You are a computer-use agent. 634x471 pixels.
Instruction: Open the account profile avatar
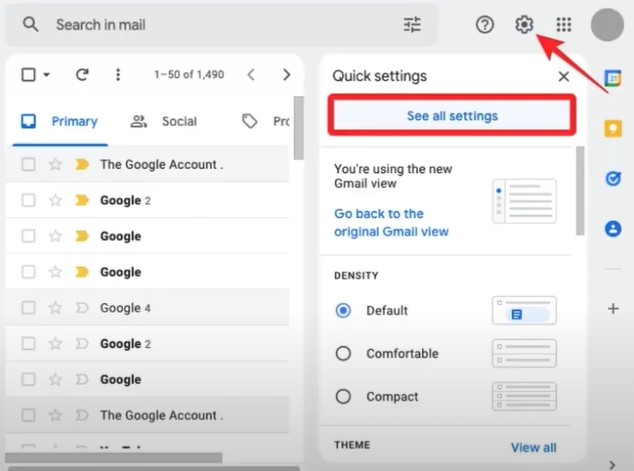pyautogui.click(x=607, y=25)
